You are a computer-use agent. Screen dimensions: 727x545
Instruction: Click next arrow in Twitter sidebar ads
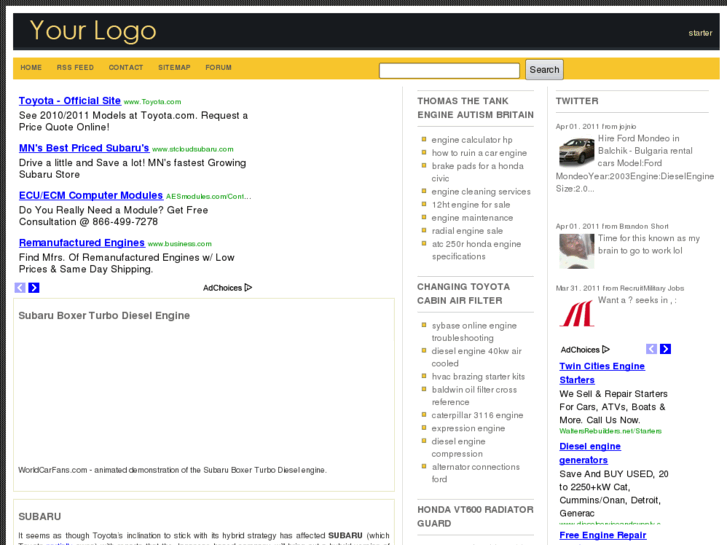665,349
